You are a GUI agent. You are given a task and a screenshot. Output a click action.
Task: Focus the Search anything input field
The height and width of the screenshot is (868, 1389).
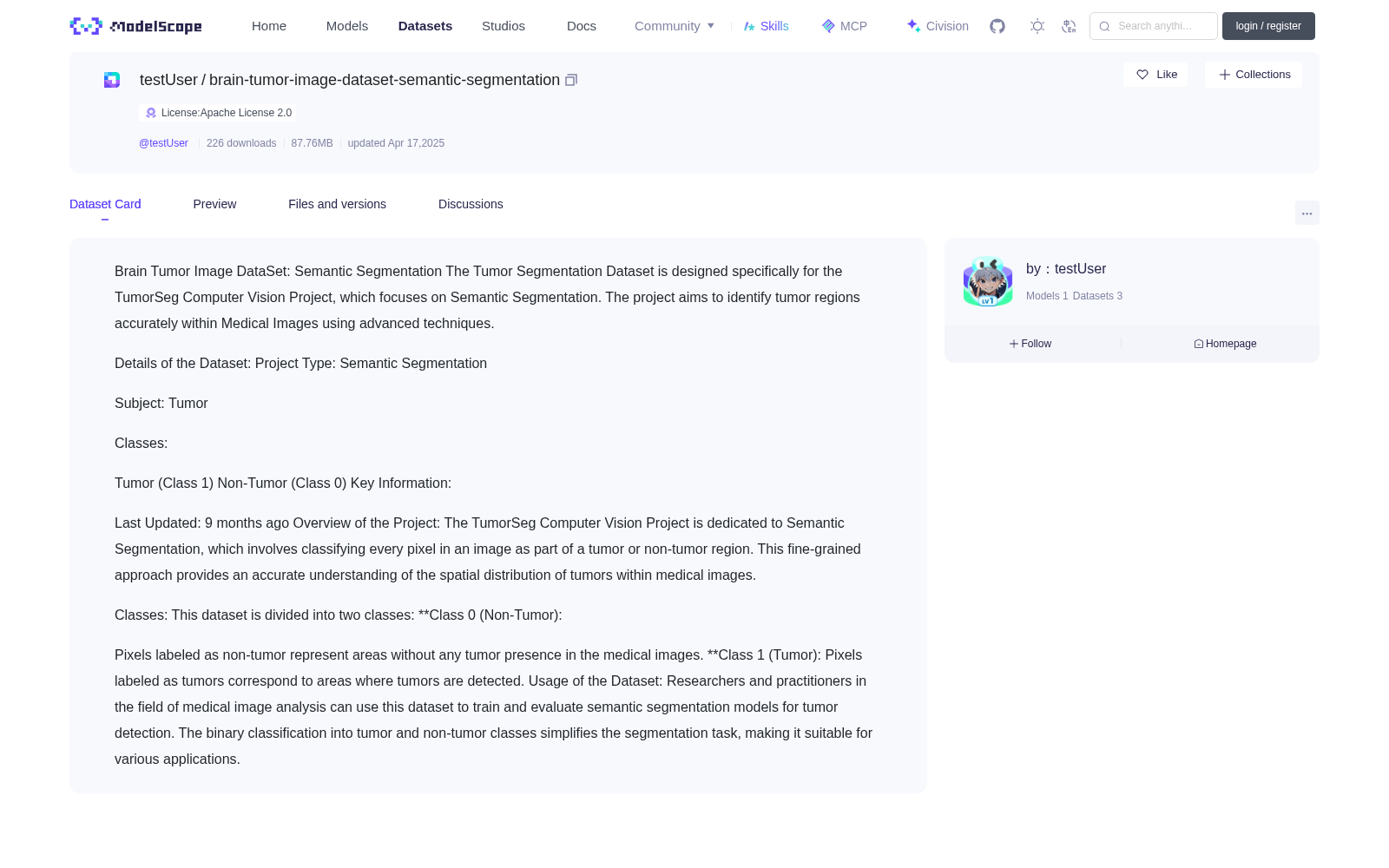1154,26
